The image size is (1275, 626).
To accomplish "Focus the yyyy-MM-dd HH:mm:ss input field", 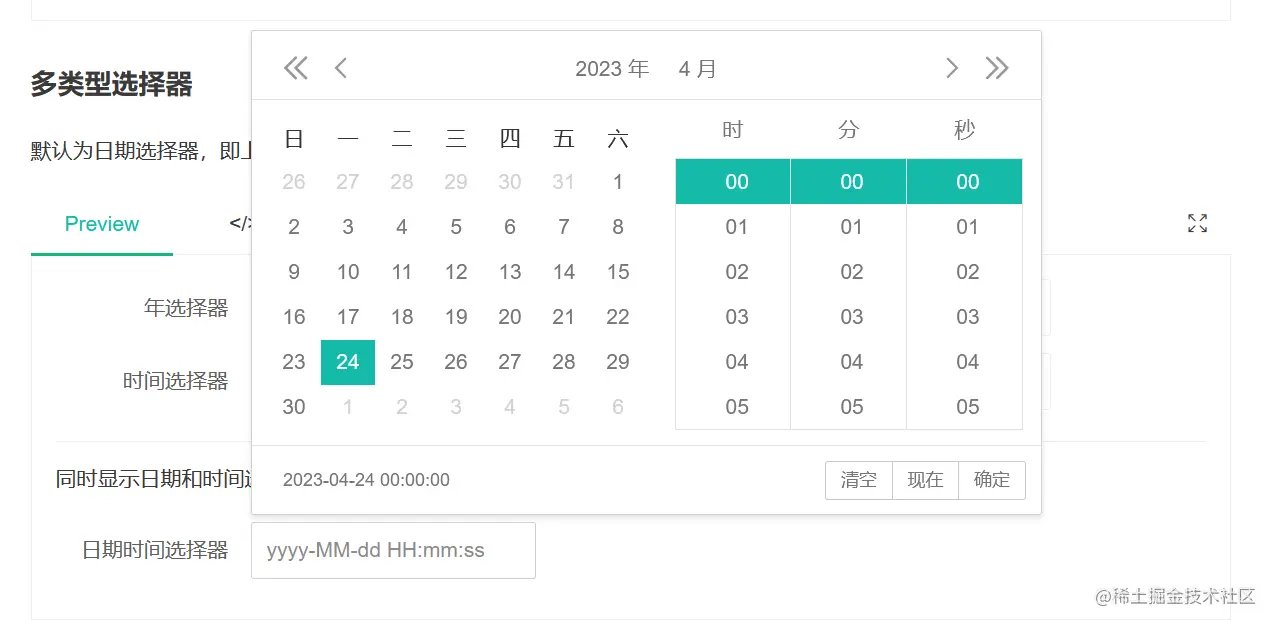I will pyautogui.click(x=393, y=550).
